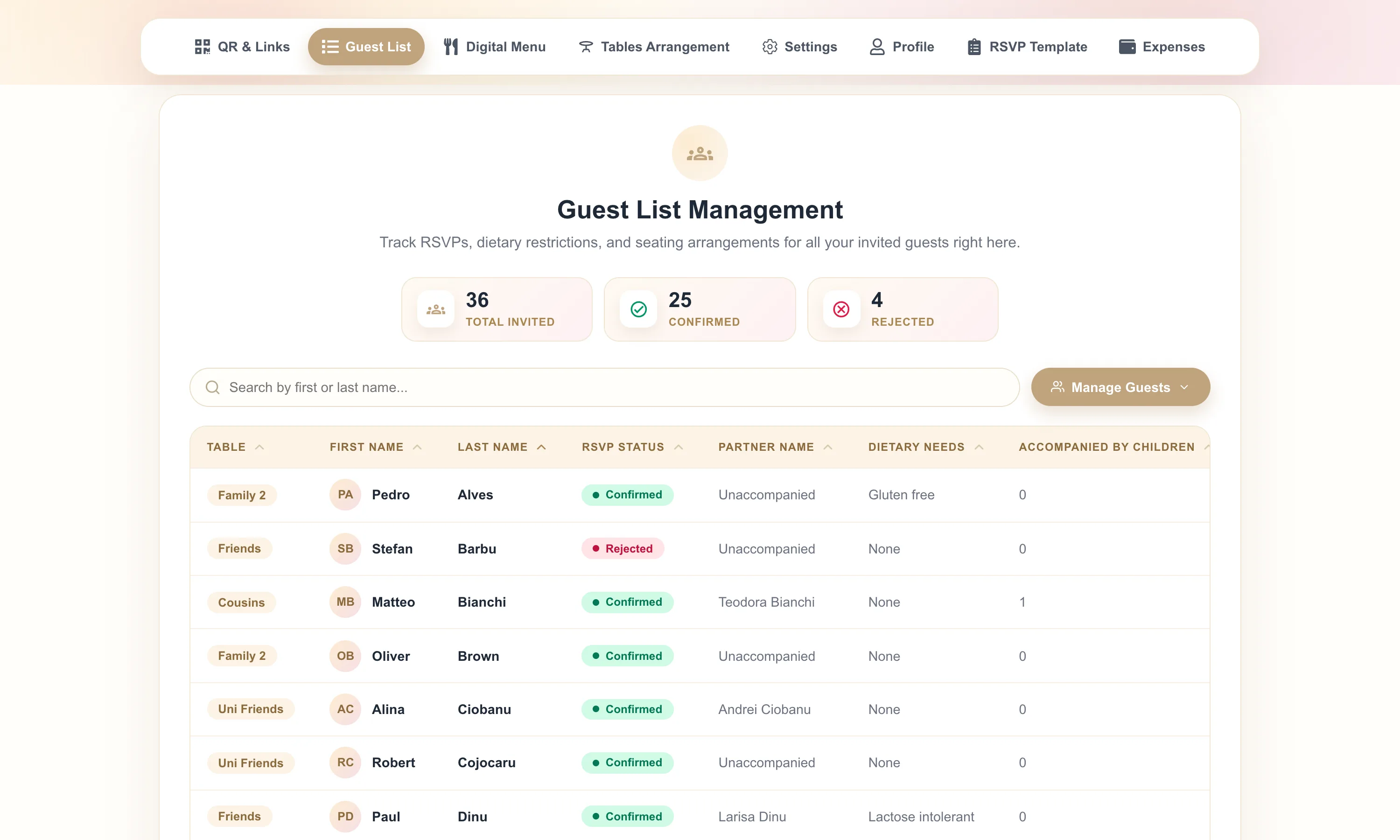This screenshot has height=840, width=1400.
Task: Click the Profile person icon
Action: click(x=877, y=46)
